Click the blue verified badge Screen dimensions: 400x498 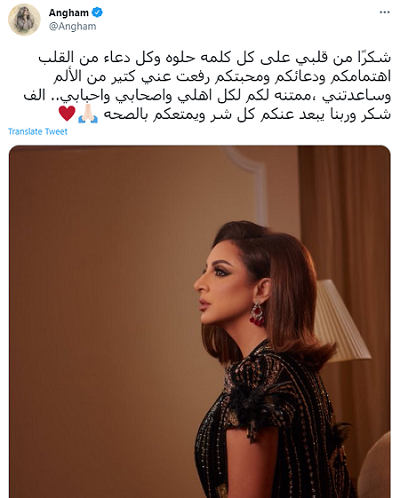(97, 13)
